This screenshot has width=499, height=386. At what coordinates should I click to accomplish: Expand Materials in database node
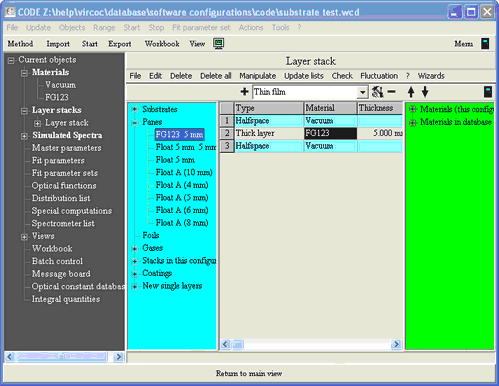tap(413, 122)
